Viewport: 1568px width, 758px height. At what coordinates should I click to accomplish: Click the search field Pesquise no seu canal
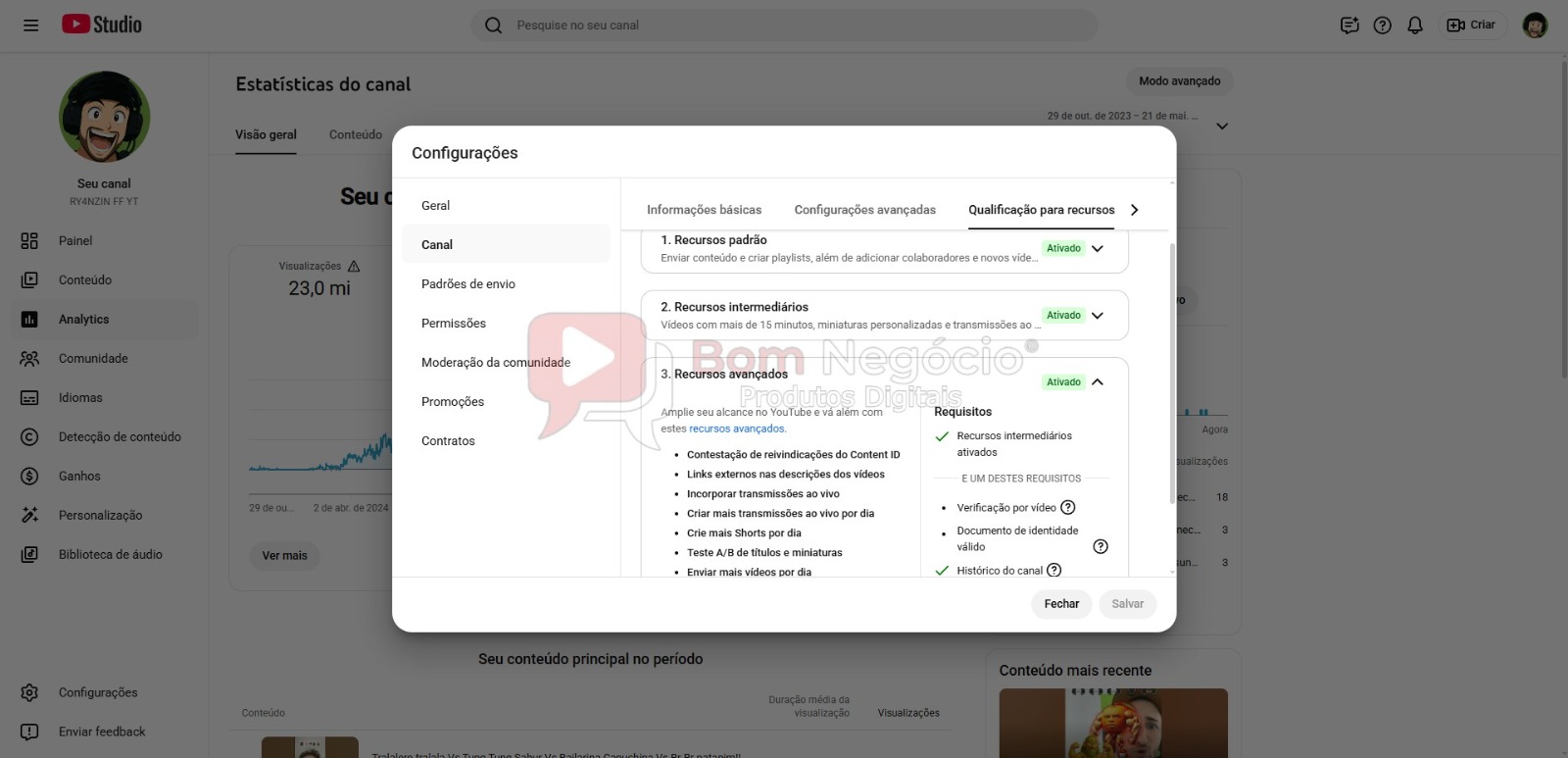[x=784, y=25]
